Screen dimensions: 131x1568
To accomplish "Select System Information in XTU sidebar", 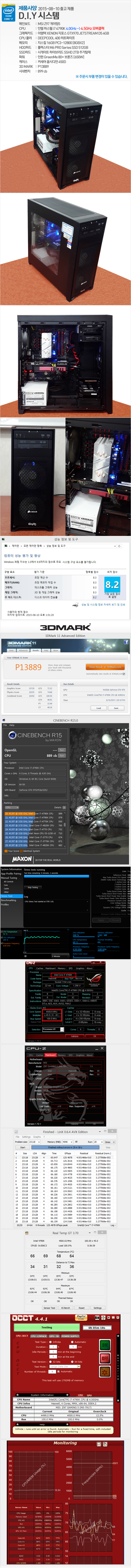I will [x=11, y=869].
